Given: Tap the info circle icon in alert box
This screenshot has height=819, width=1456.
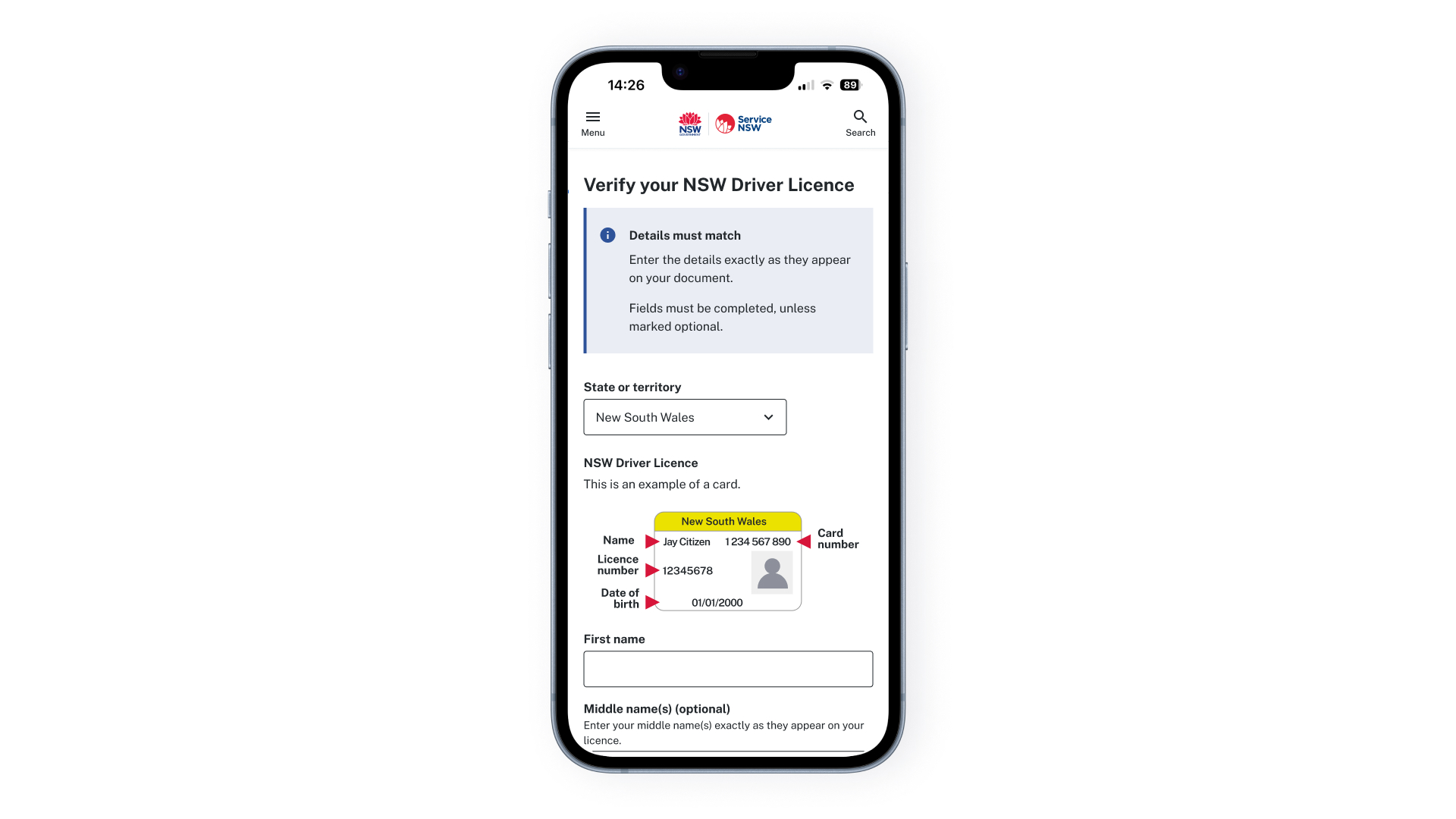Looking at the screenshot, I should tap(607, 235).
